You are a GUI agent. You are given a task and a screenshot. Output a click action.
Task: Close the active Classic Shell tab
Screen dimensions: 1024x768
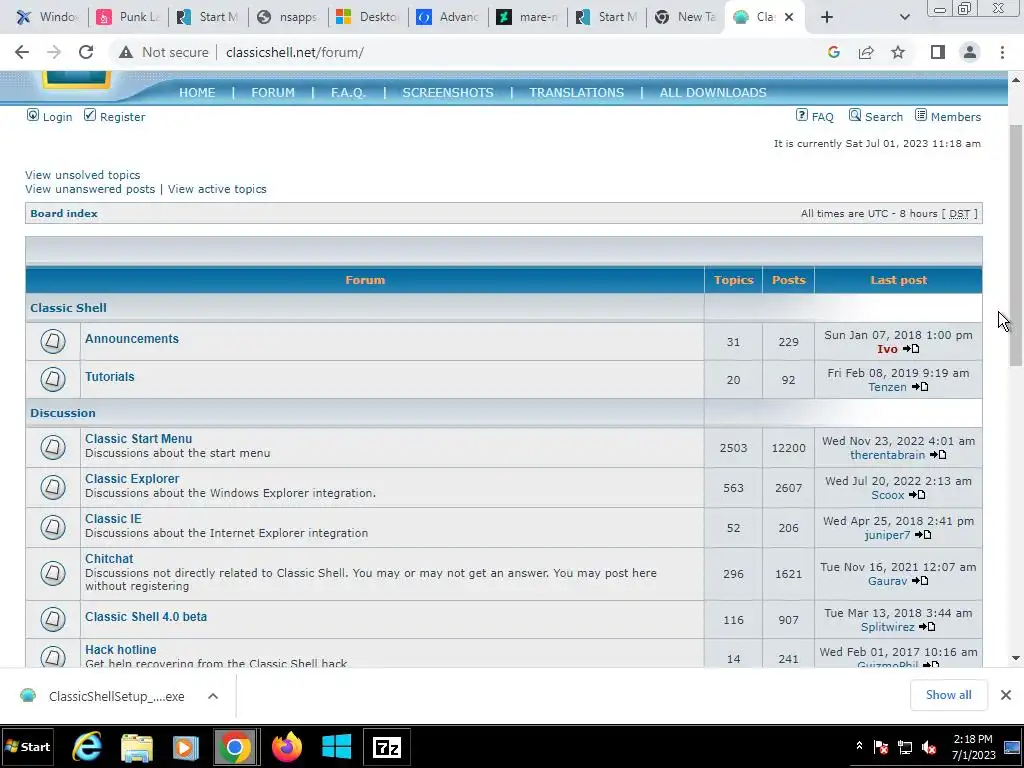[x=789, y=17]
